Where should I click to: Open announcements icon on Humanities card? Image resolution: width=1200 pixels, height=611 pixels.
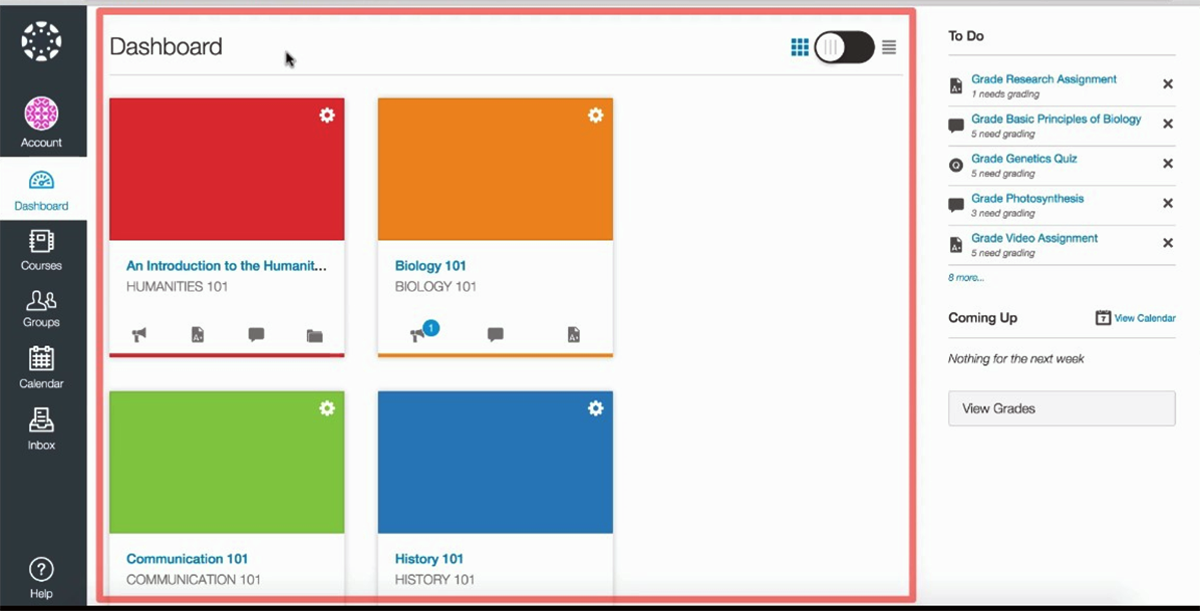(x=139, y=336)
